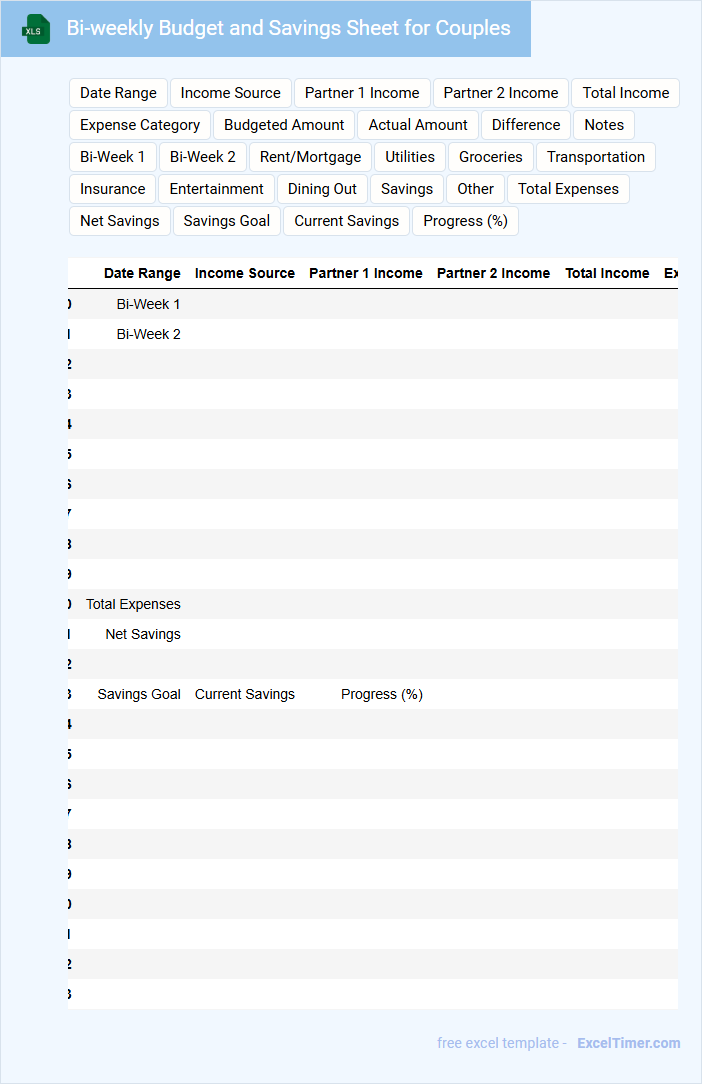
Task: Select the Other tag
Action: (x=475, y=189)
